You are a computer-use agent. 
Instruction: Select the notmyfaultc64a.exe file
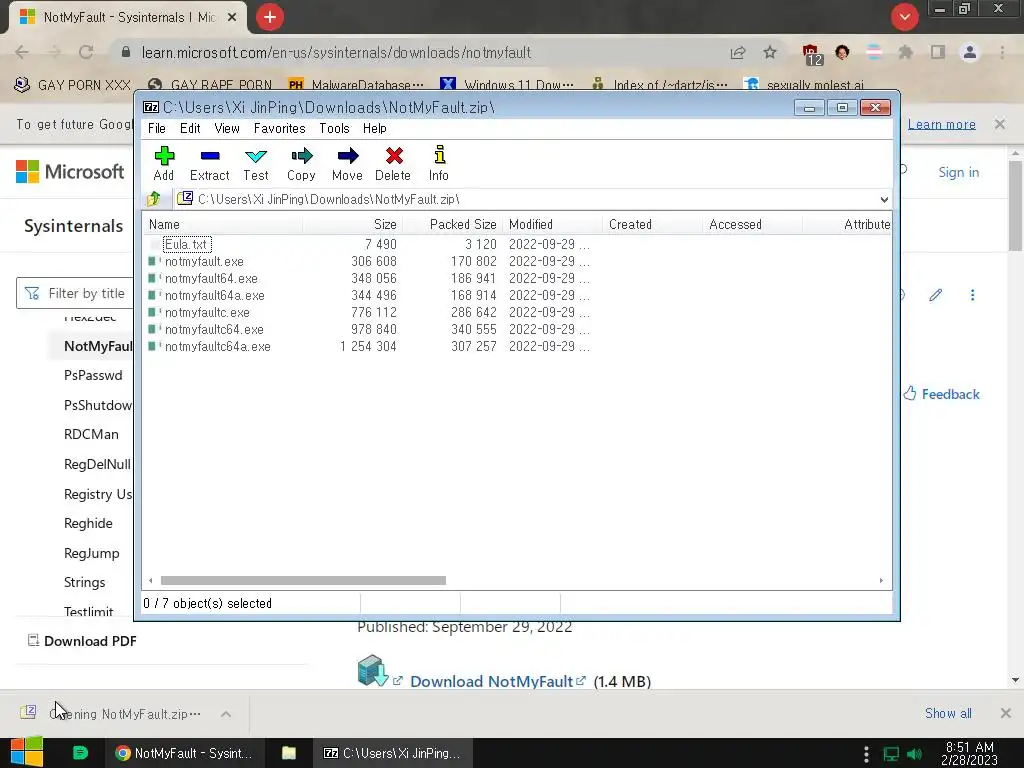click(217, 346)
